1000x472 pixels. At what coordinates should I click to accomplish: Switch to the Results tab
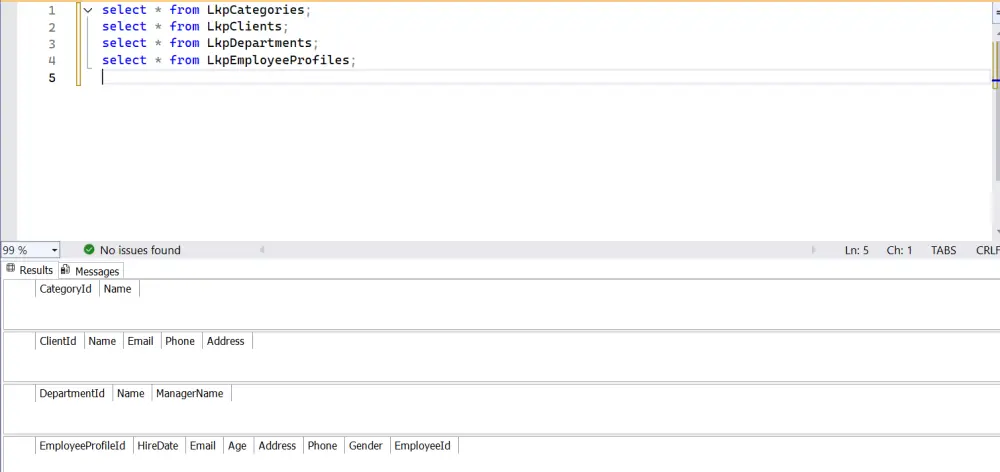30,270
